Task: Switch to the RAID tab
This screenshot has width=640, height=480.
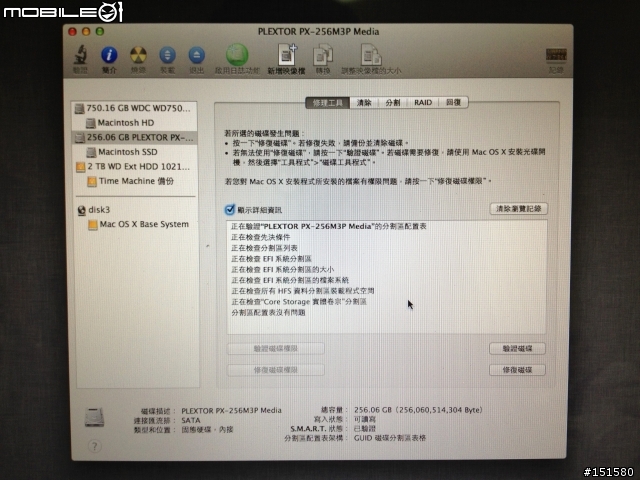Action: pos(423,102)
